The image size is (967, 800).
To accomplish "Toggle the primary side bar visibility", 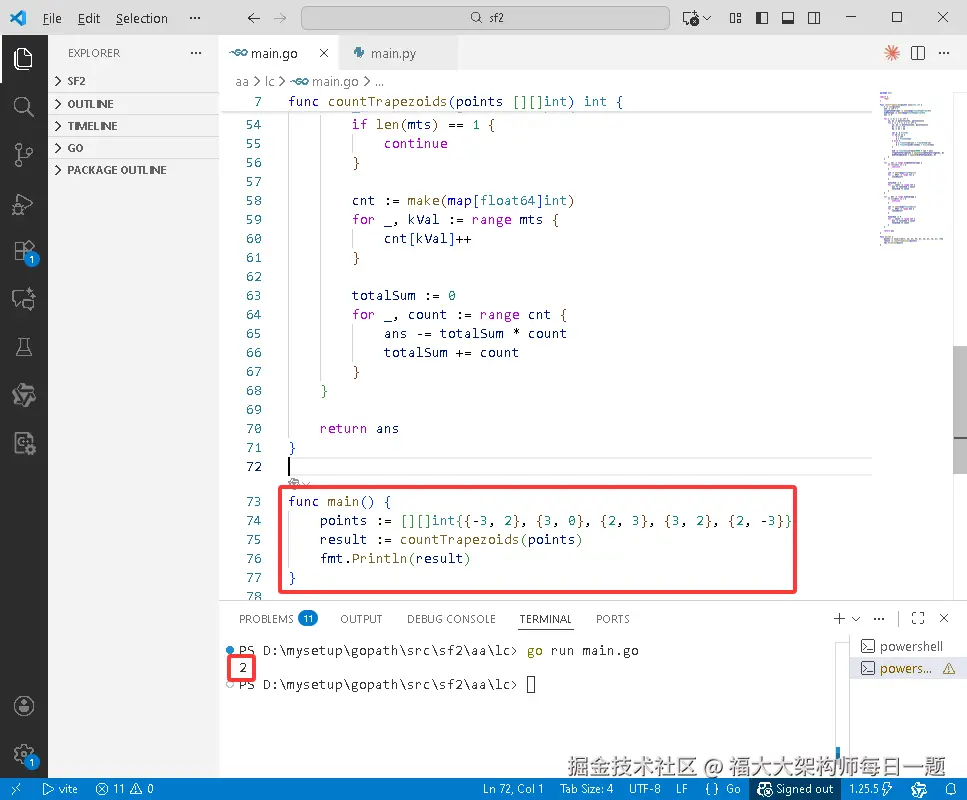I will [x=762, y=18].
